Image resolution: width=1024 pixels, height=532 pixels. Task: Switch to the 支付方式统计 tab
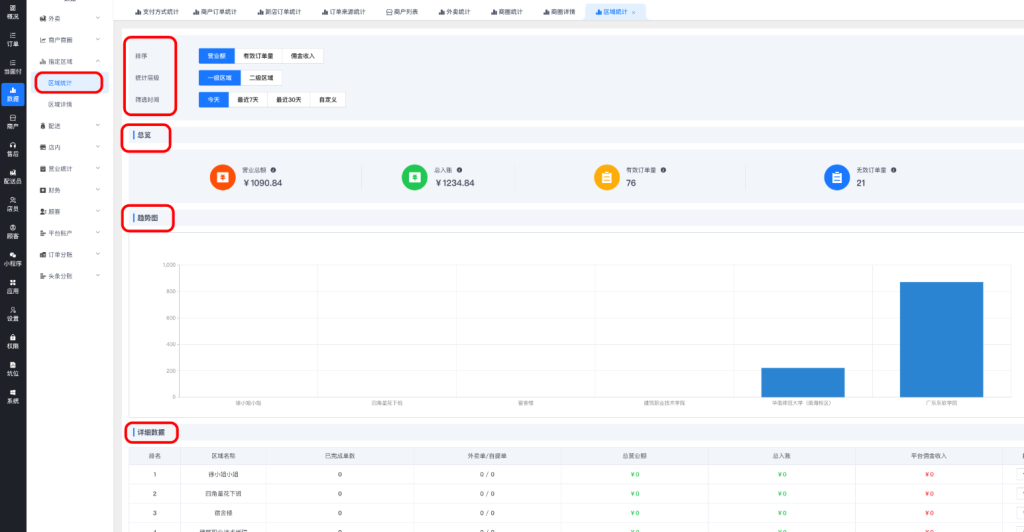click(x=156, y=11)
